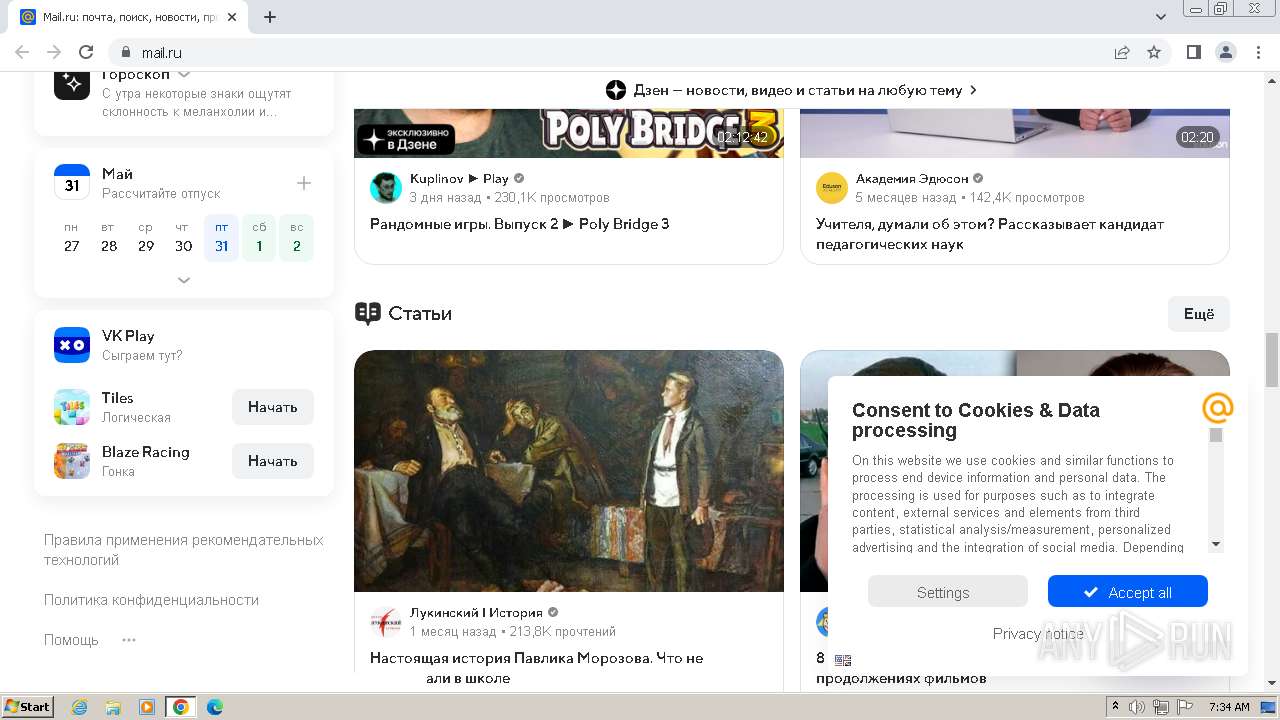The width and height of the screenshot is (1280, 720).
Task: Click the Wednesday 29 calendar day
Action: click(x=146, y=237)
